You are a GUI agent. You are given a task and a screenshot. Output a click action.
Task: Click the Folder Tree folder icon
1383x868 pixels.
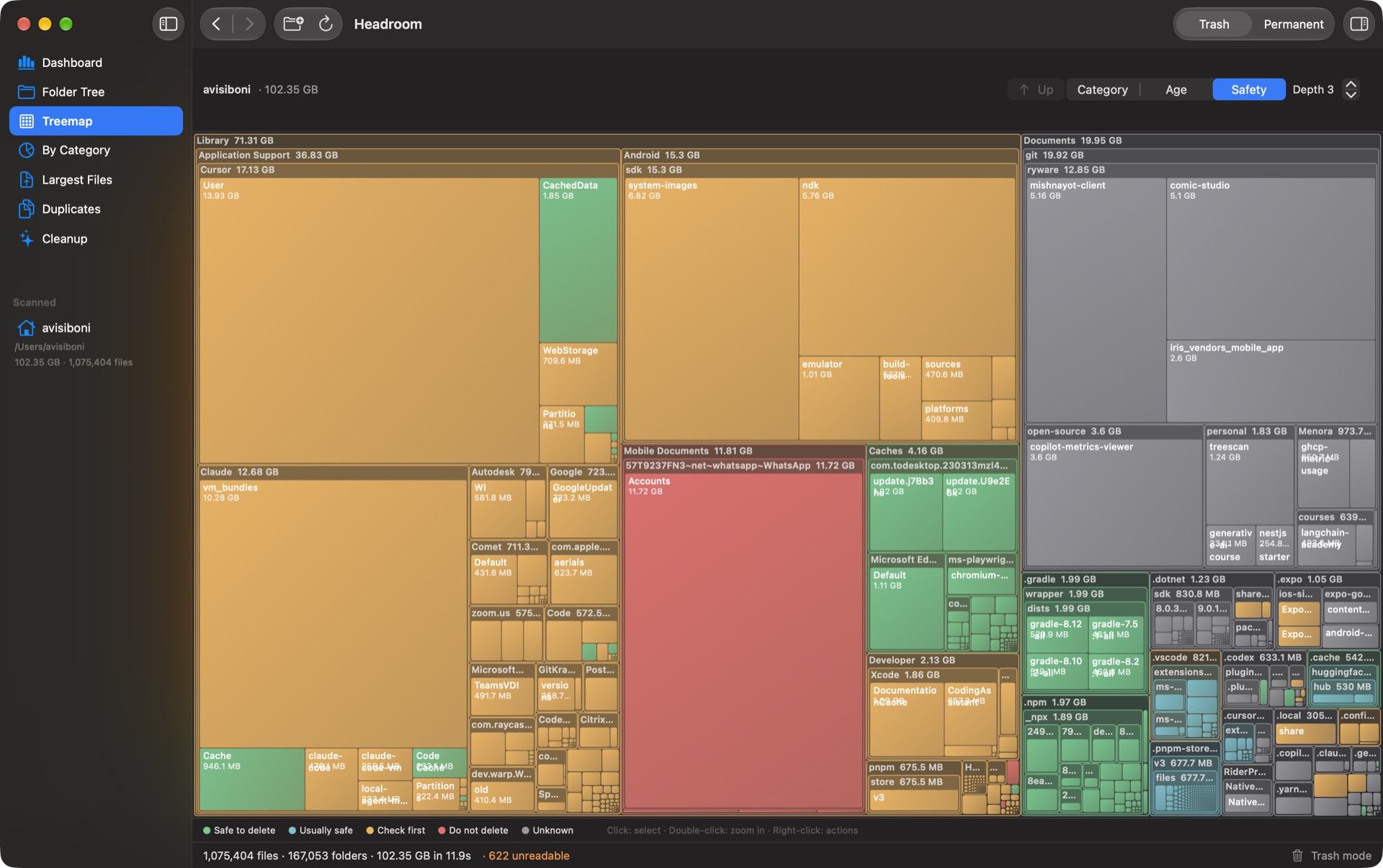pyautogui.click(x=27, y=92)
